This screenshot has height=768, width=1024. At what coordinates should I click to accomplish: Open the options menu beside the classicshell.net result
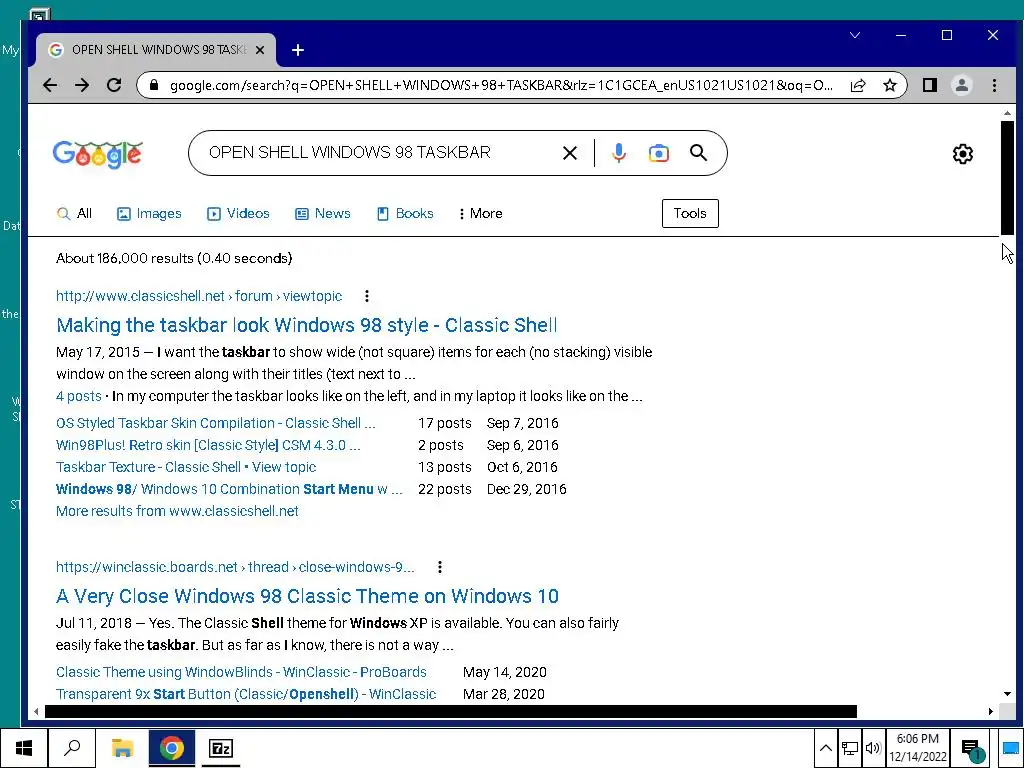pos(367,296)
